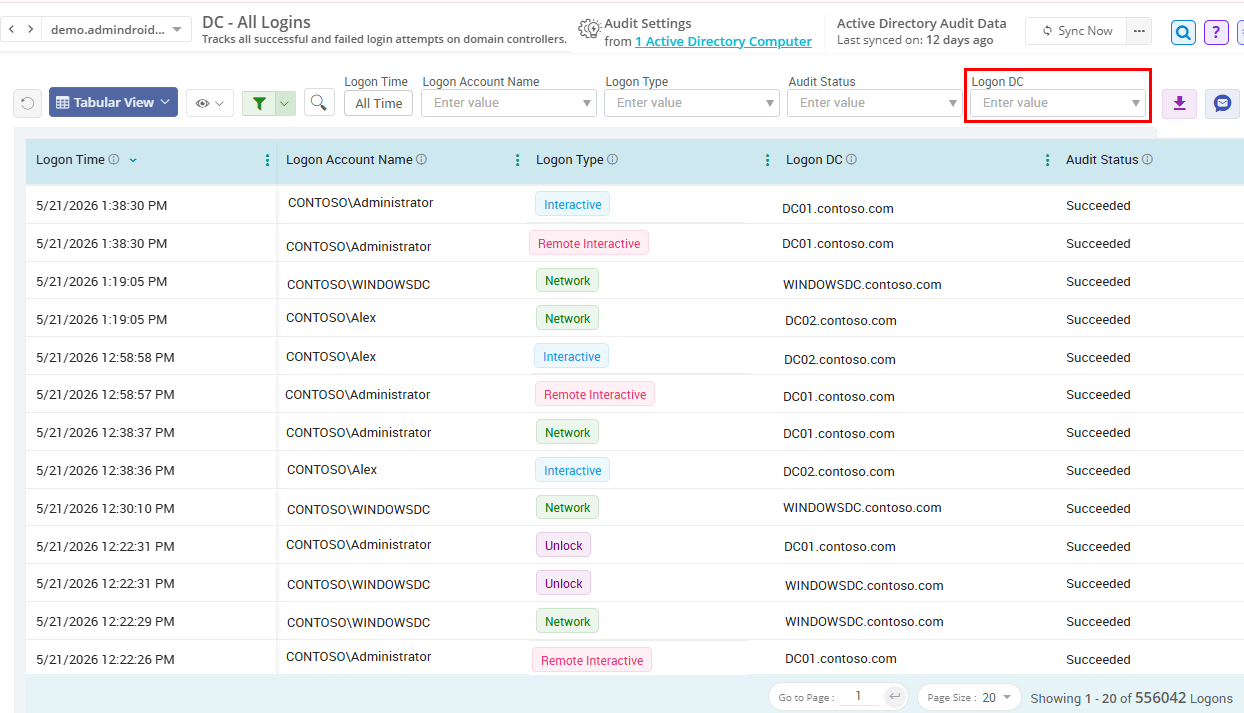Screen dimensions: 1244x713
Task: Open the Logon Type filter box
Action: [x=691, y=103]
